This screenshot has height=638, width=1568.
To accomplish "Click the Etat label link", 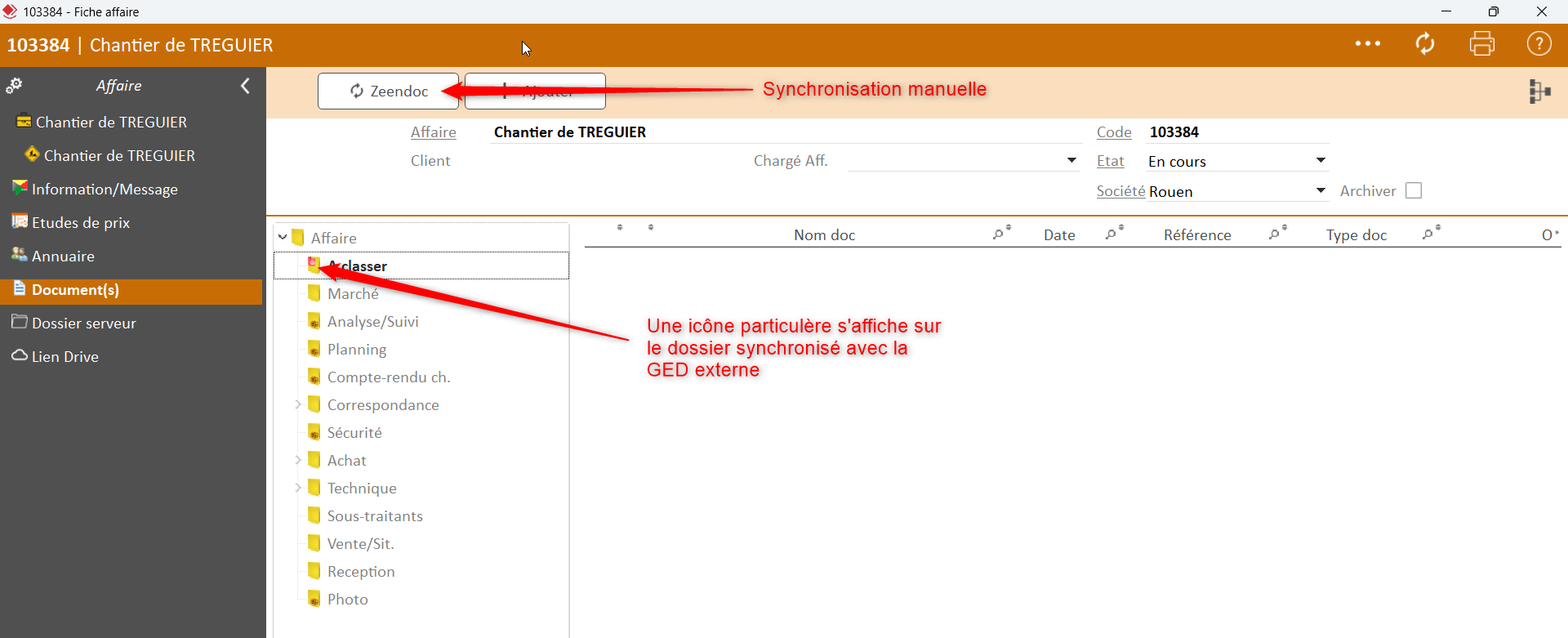I will (x=1111, y=162).
